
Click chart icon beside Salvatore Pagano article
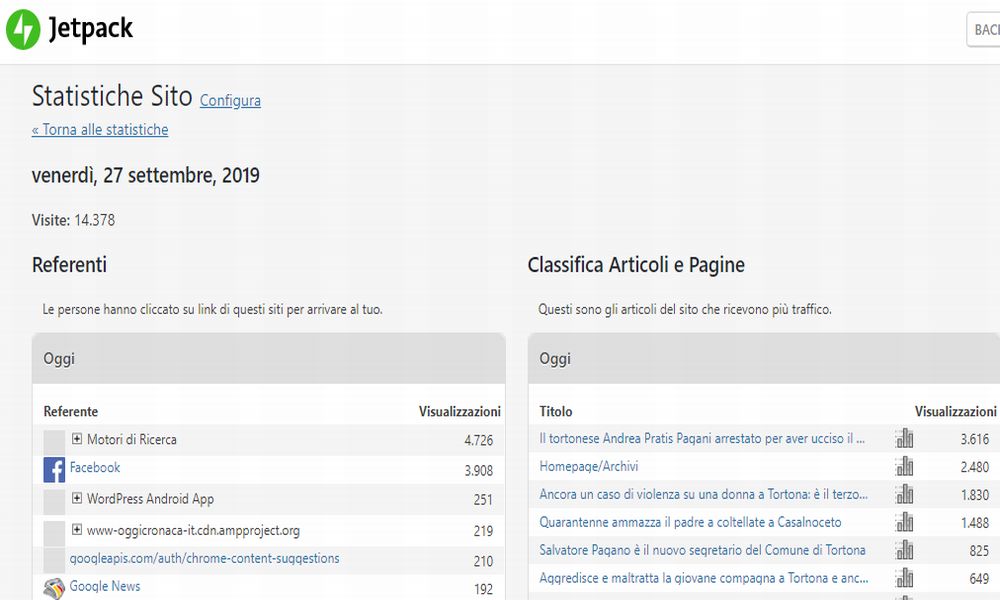point(905,550)
